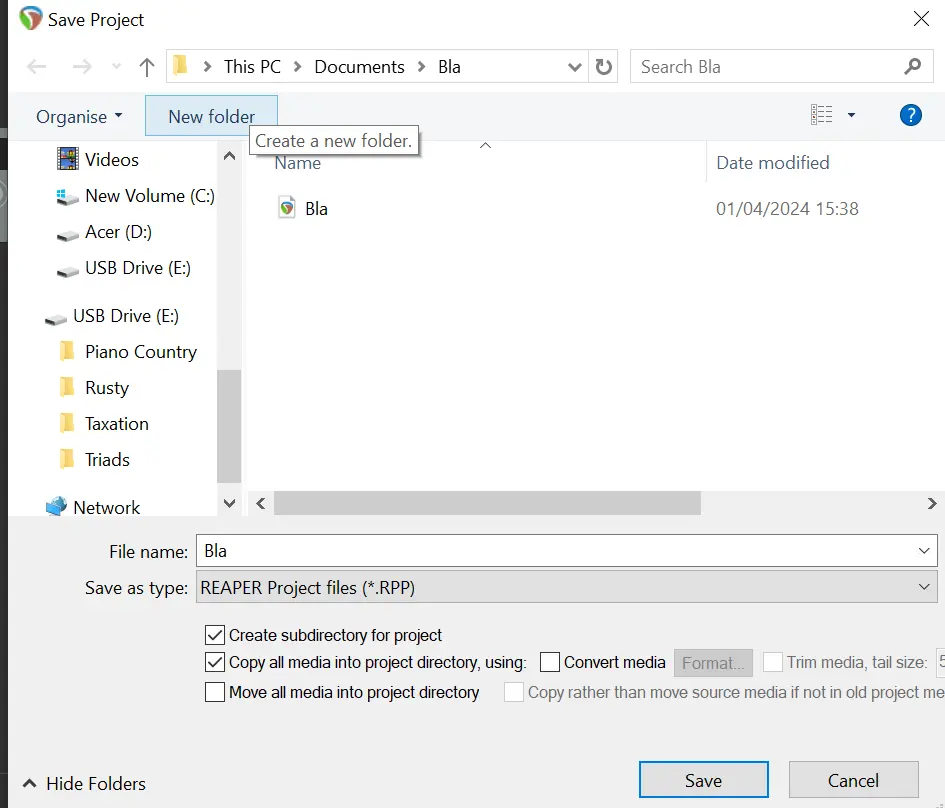Screen dimensions: 945x808
Task: Select the Videos library icon
Action: (x=68, y=159)
